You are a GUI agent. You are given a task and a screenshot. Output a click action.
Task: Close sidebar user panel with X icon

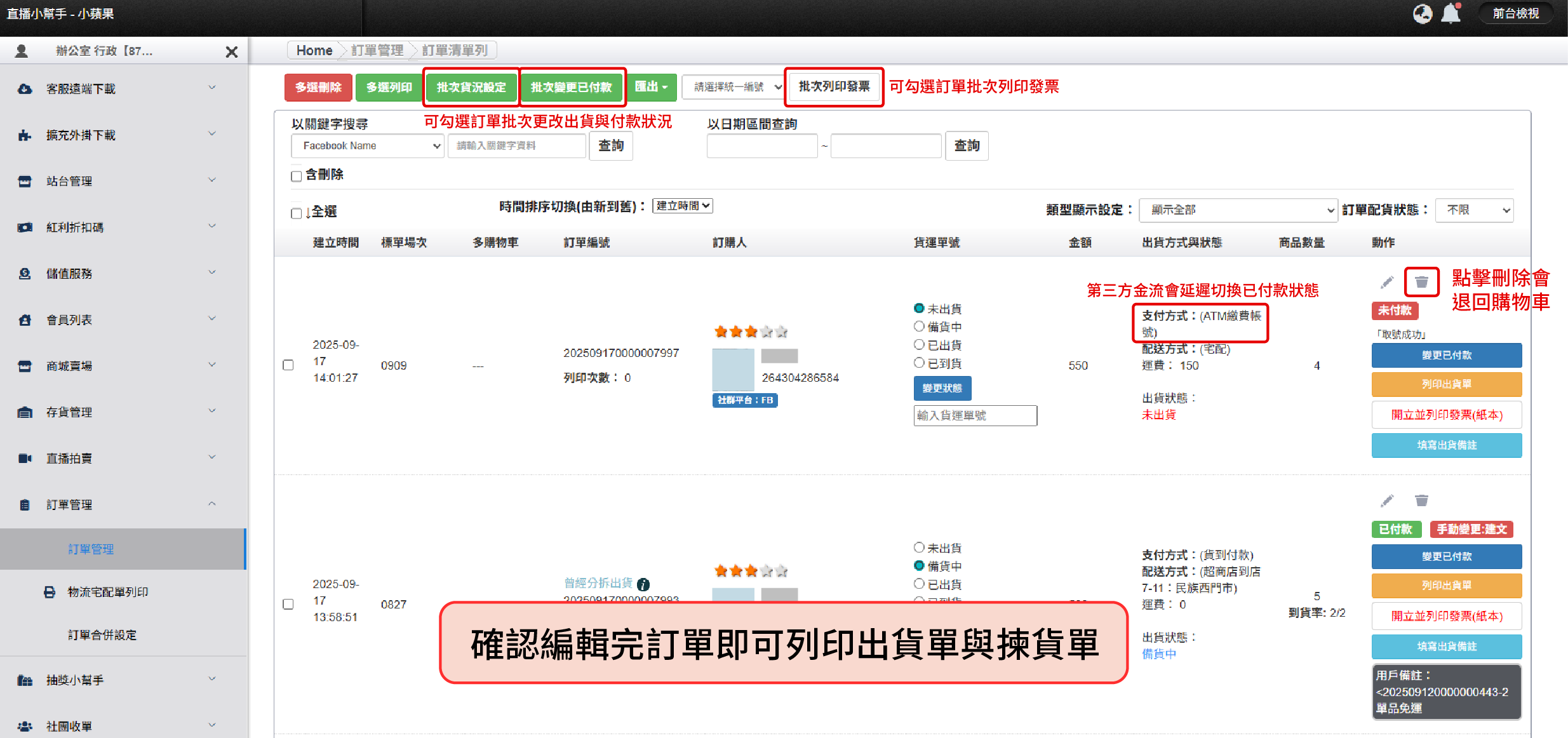point(232,51)
